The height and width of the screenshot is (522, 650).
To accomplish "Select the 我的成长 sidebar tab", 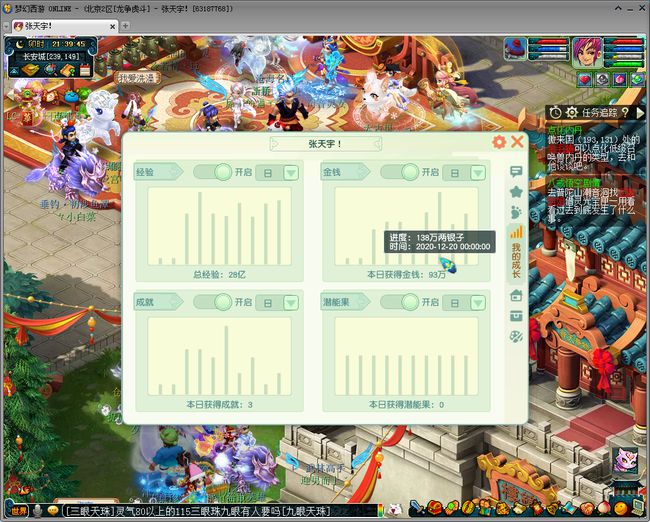I will (x=516, y=253).
